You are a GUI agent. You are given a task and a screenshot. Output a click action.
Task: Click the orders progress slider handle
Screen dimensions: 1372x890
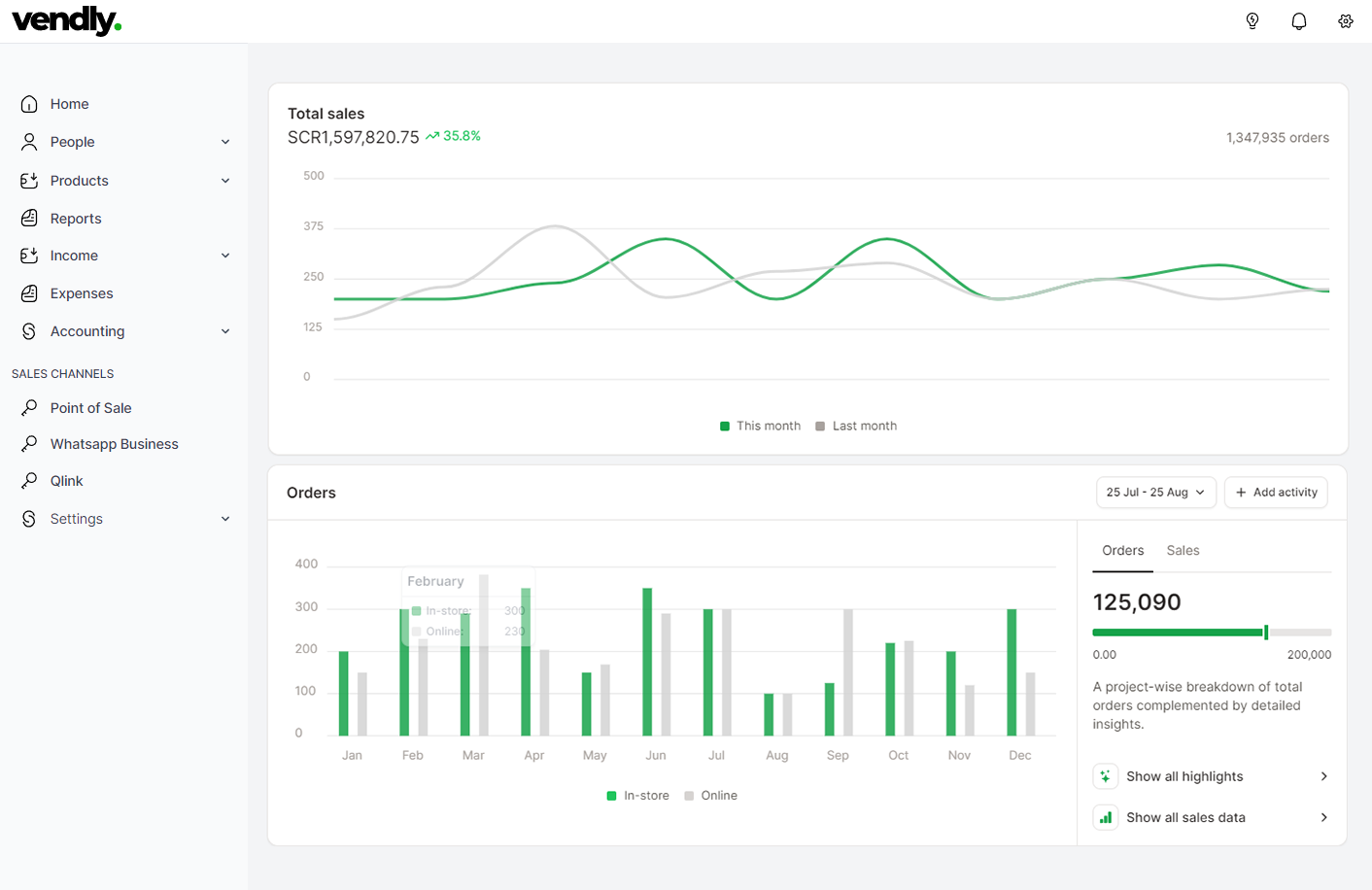[1265, 633]
